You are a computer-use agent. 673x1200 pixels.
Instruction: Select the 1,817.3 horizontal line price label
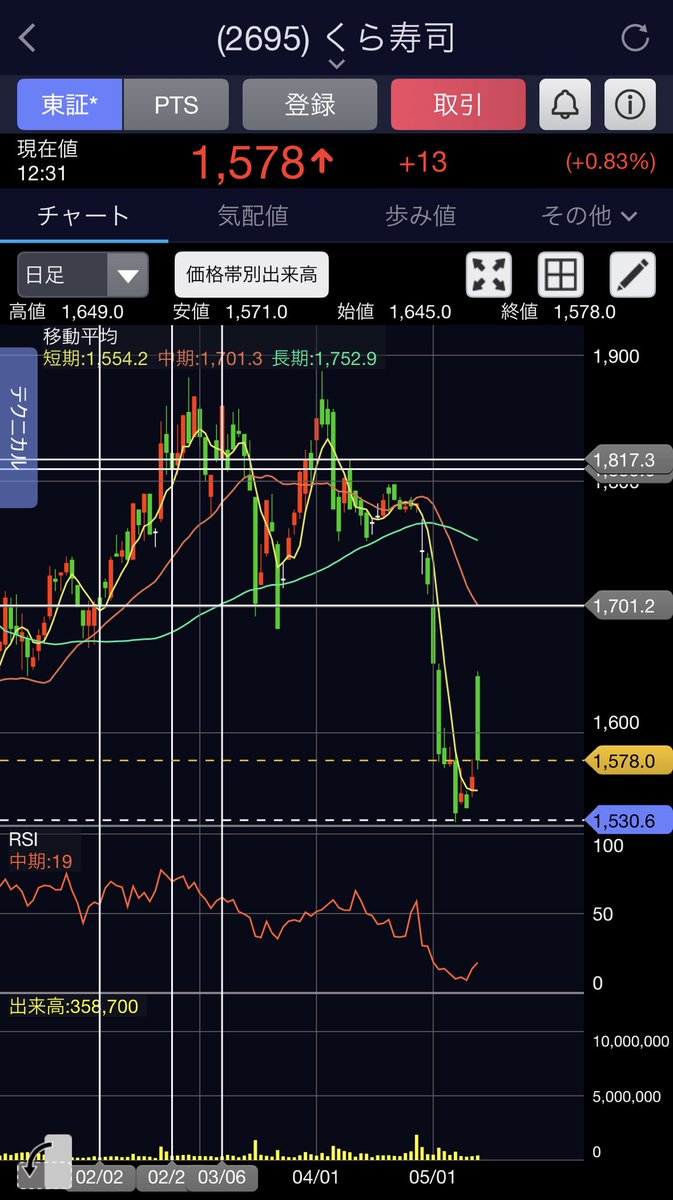click(629, 460)
